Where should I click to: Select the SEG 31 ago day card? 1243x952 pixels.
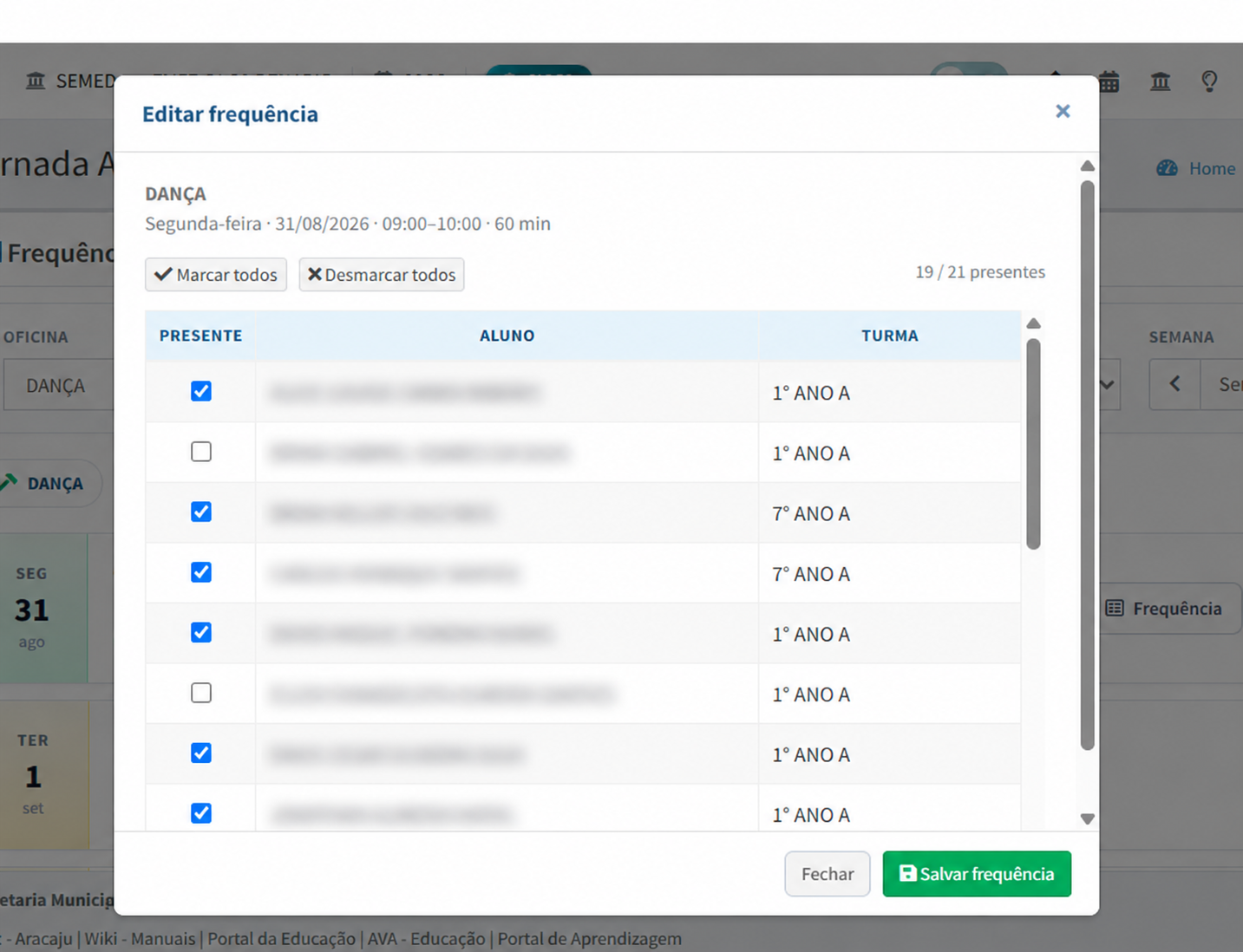coord(43,608)
